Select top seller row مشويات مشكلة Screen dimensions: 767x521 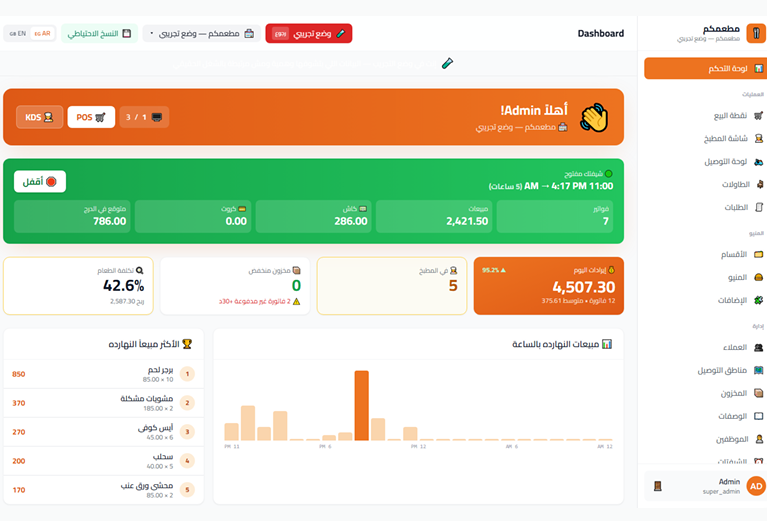click(103, 403)
